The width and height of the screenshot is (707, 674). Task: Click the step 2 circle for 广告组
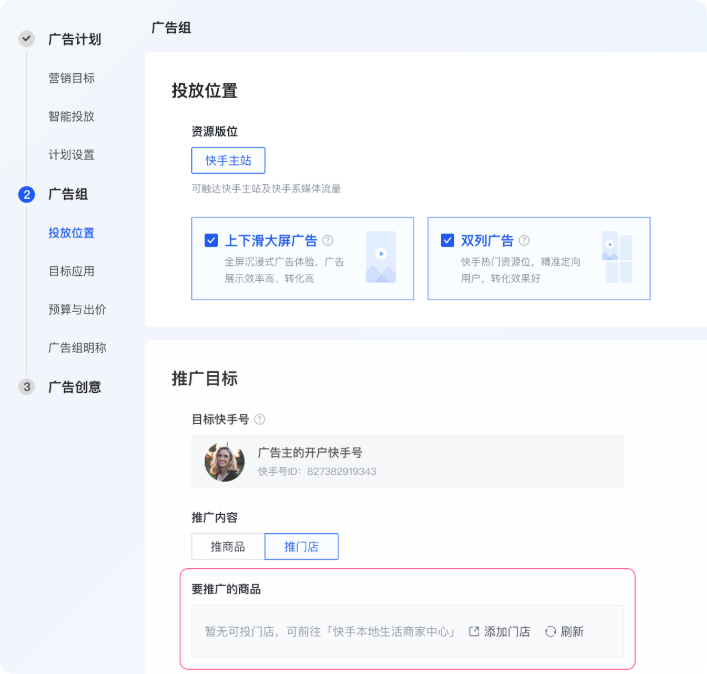27,194
